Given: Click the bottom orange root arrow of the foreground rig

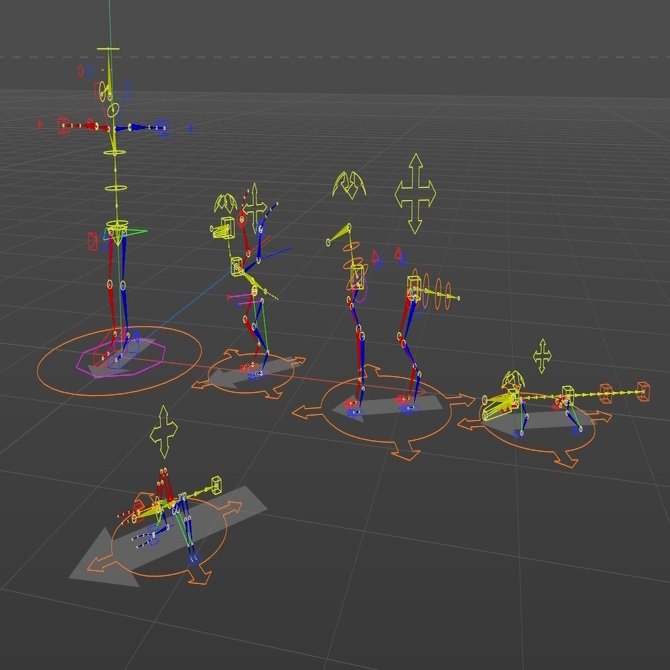Looking at the screenshot, I should point(199,577).
